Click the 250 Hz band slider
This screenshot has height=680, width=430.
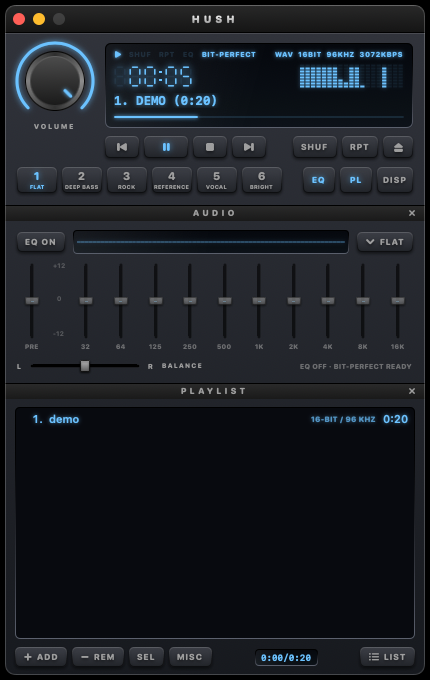click(x=190, y=301)
